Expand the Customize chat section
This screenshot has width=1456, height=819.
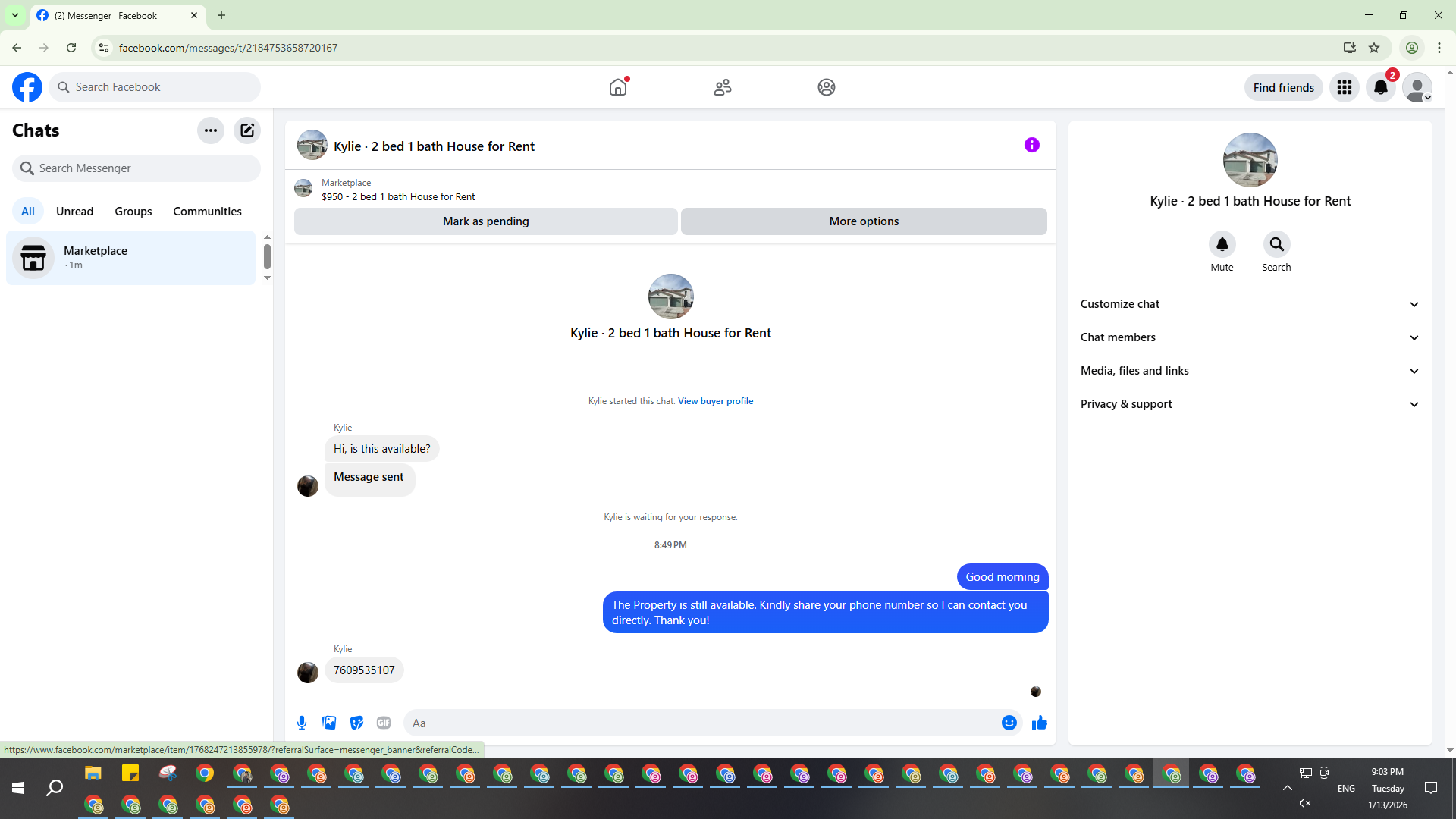(1249, 304)
